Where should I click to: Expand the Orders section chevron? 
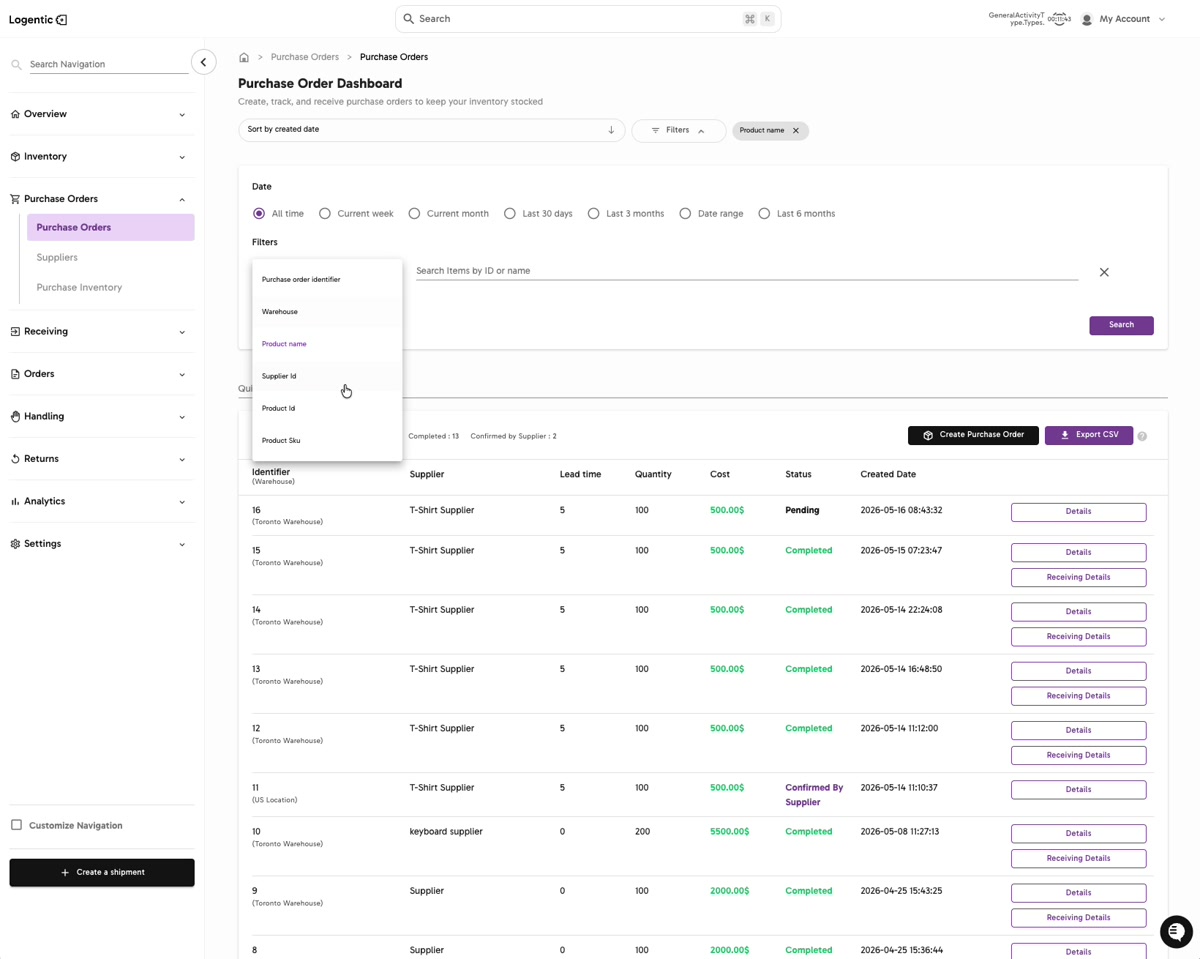click(x=182, y=375)
